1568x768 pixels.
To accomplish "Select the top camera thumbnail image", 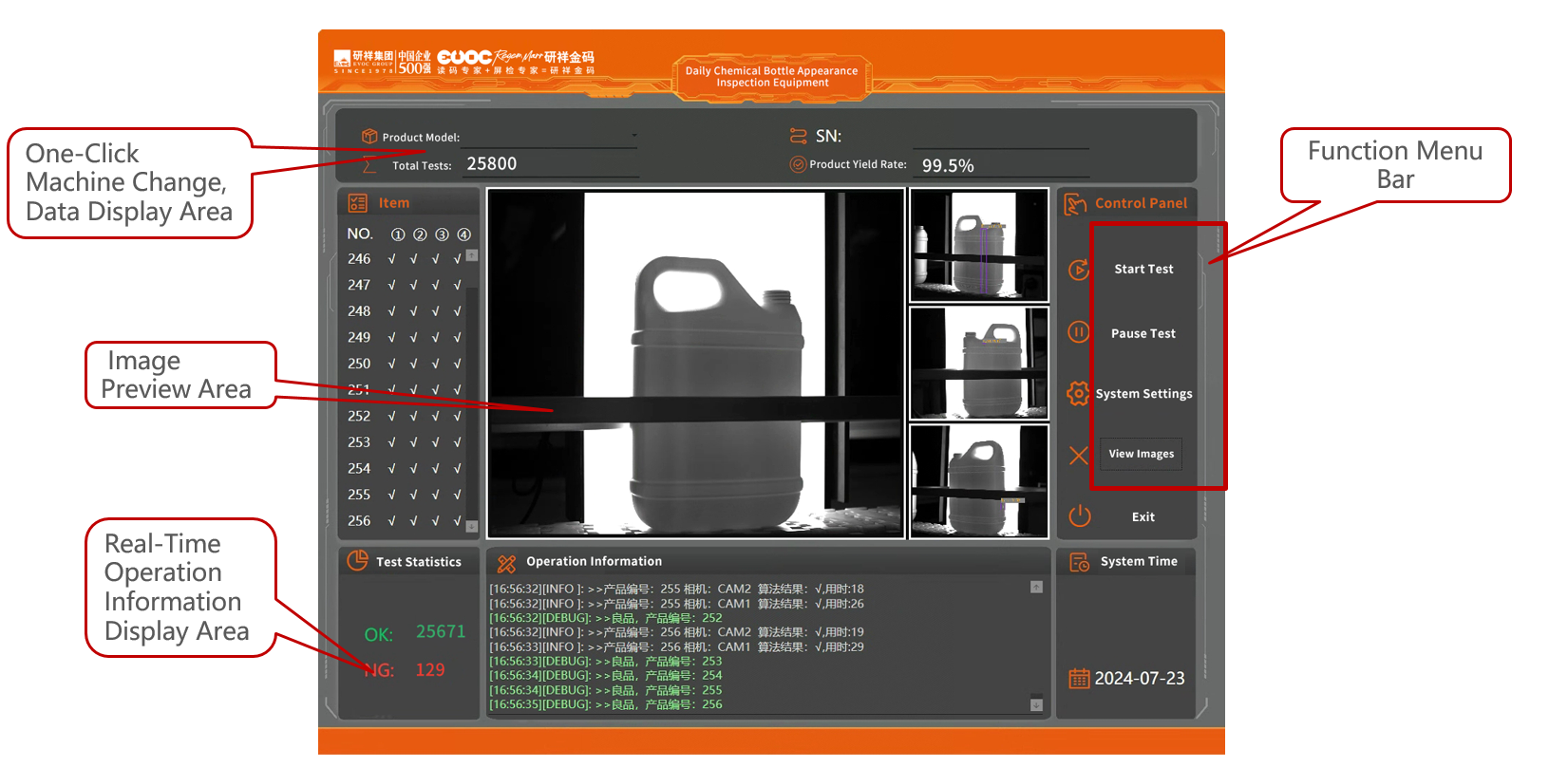I will [979, 246].
